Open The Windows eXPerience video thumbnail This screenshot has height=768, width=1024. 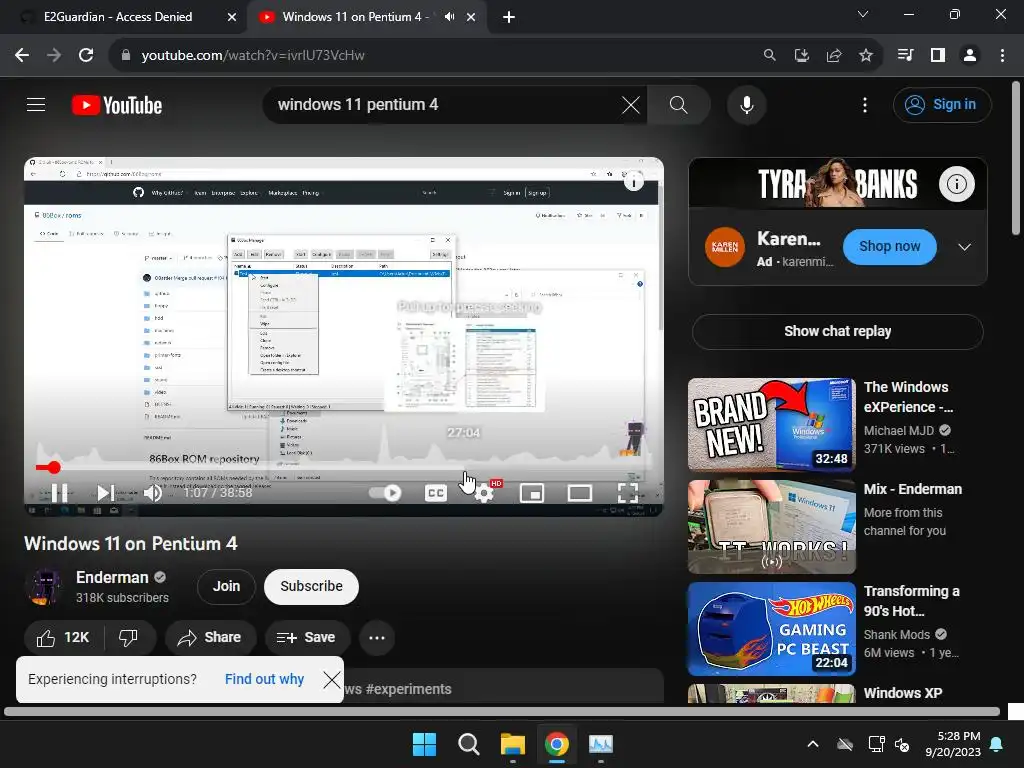(771, 424)
